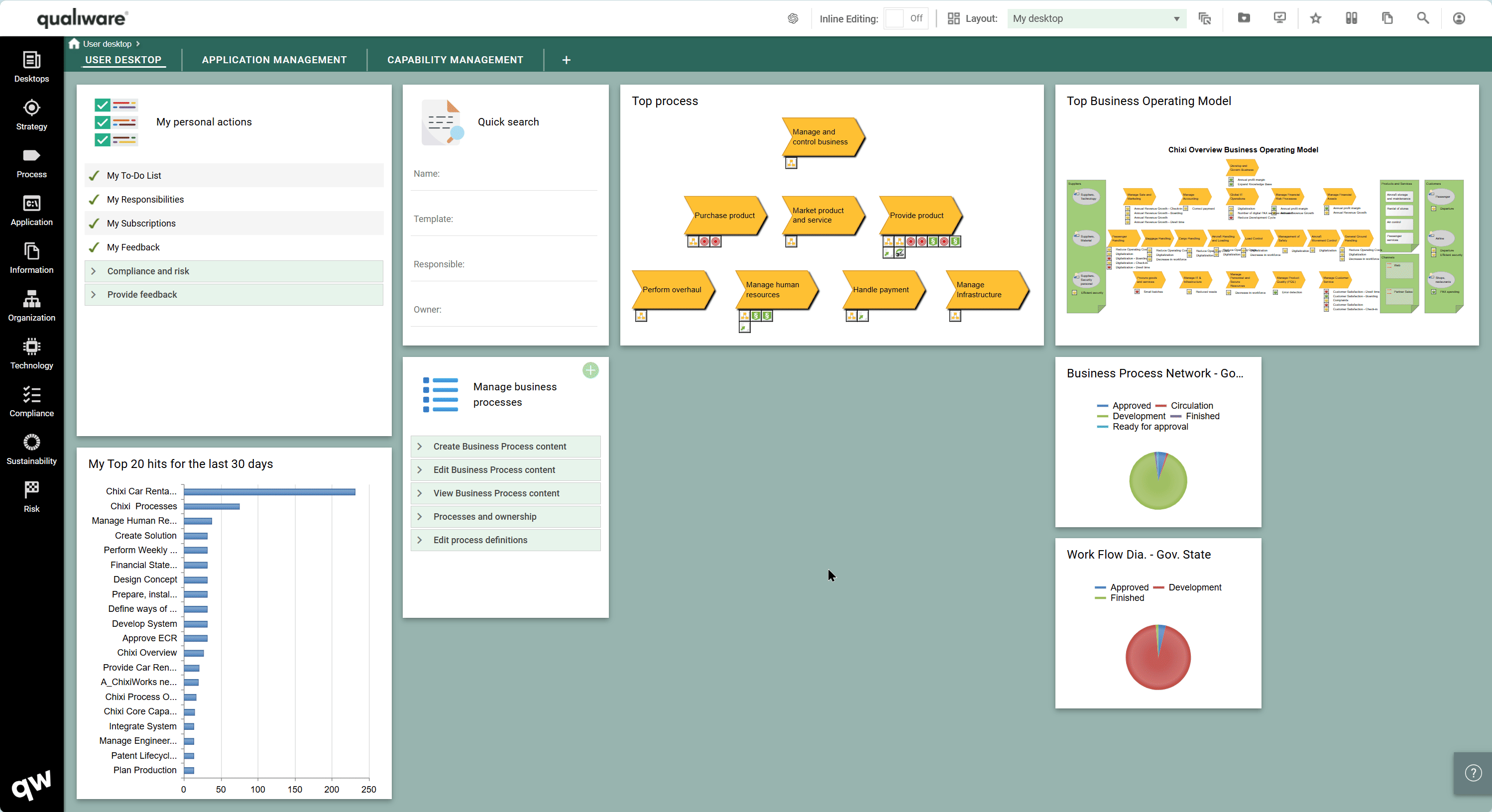The height and width of the screenshot is (812, 1492).
Task: Expand Compliance and risk
Action: pyautogui.click(x=233, y=271)
